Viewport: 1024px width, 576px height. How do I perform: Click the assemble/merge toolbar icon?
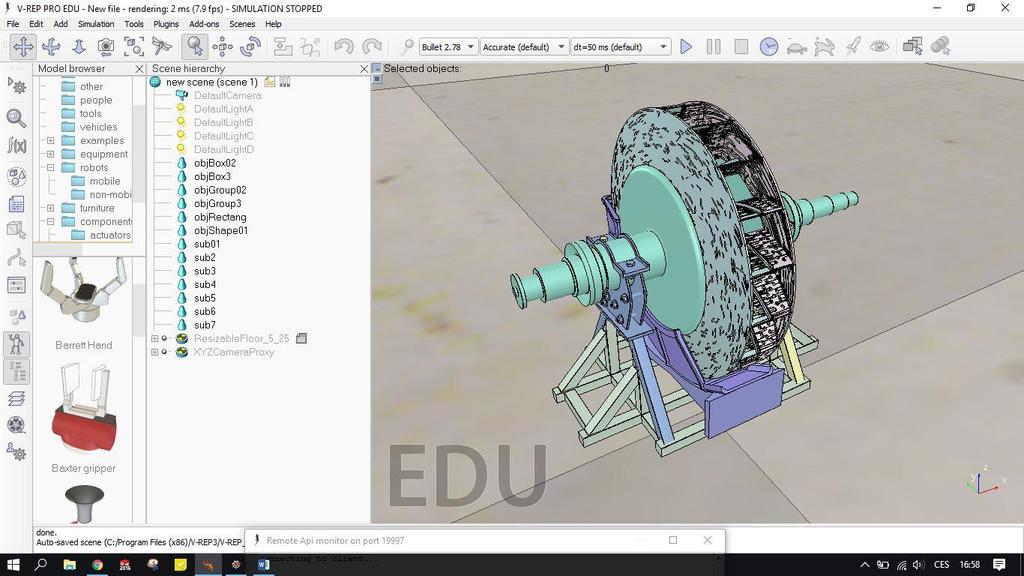click(x=283, y=46)
